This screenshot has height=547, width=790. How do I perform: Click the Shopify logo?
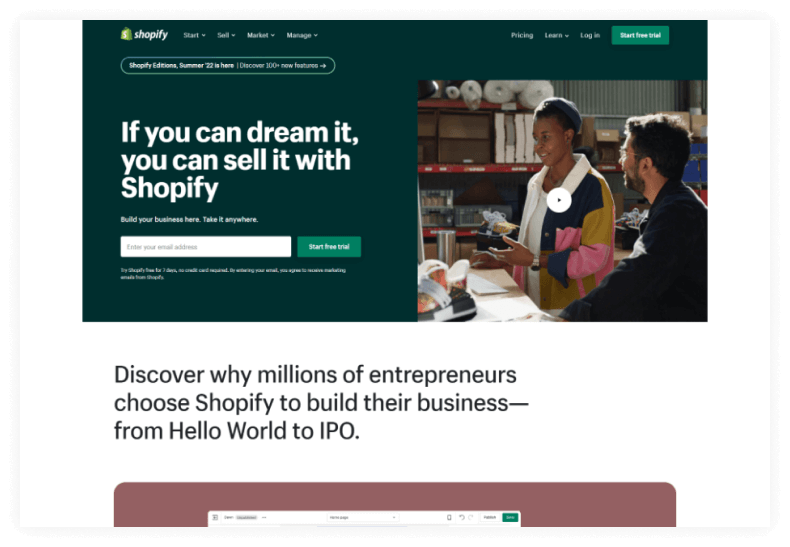(144, 34)
